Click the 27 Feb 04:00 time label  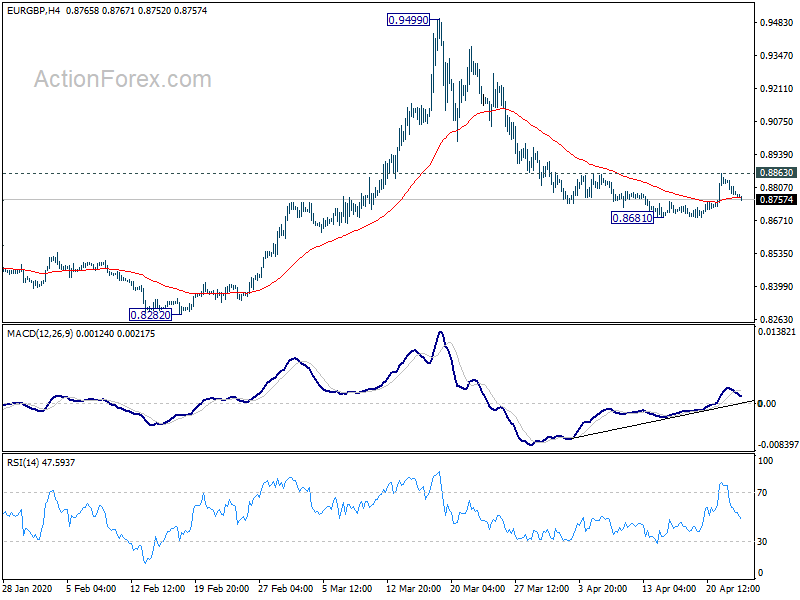click(286, 588)
